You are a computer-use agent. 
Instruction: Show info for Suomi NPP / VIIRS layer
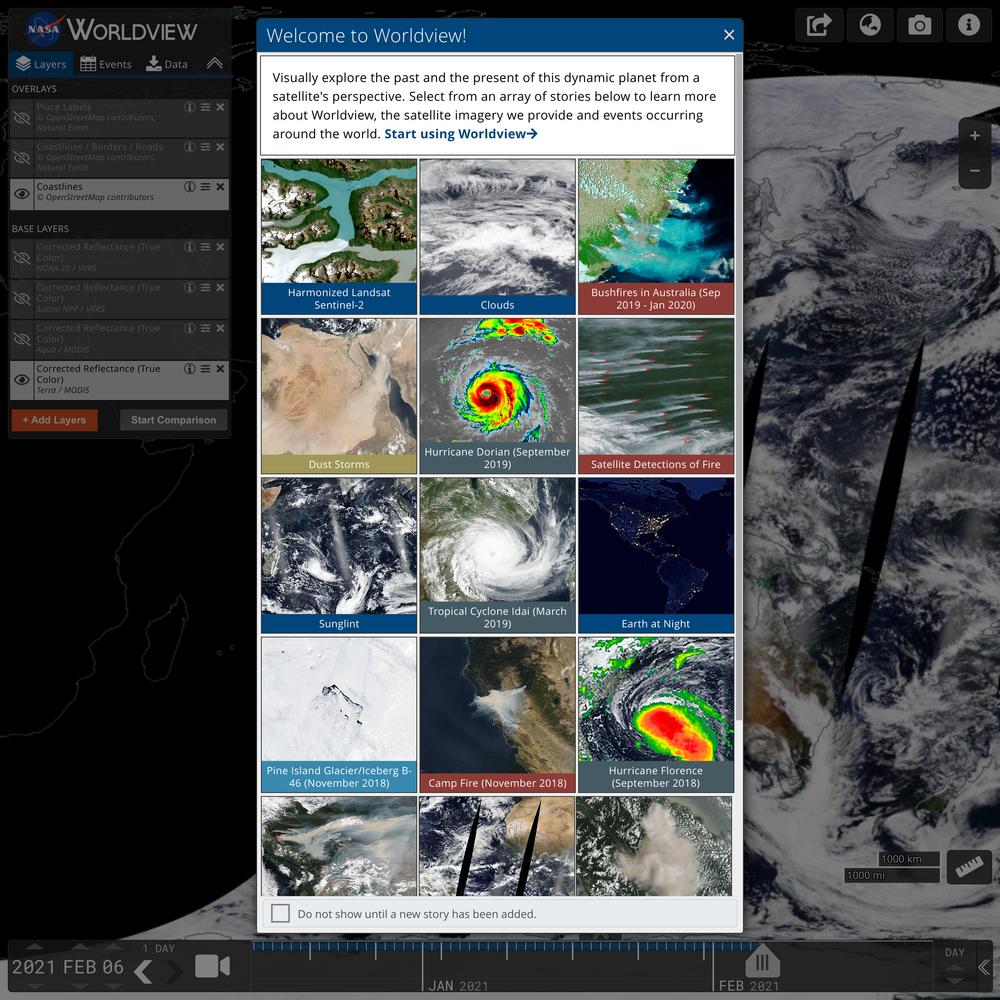point(189,288)
